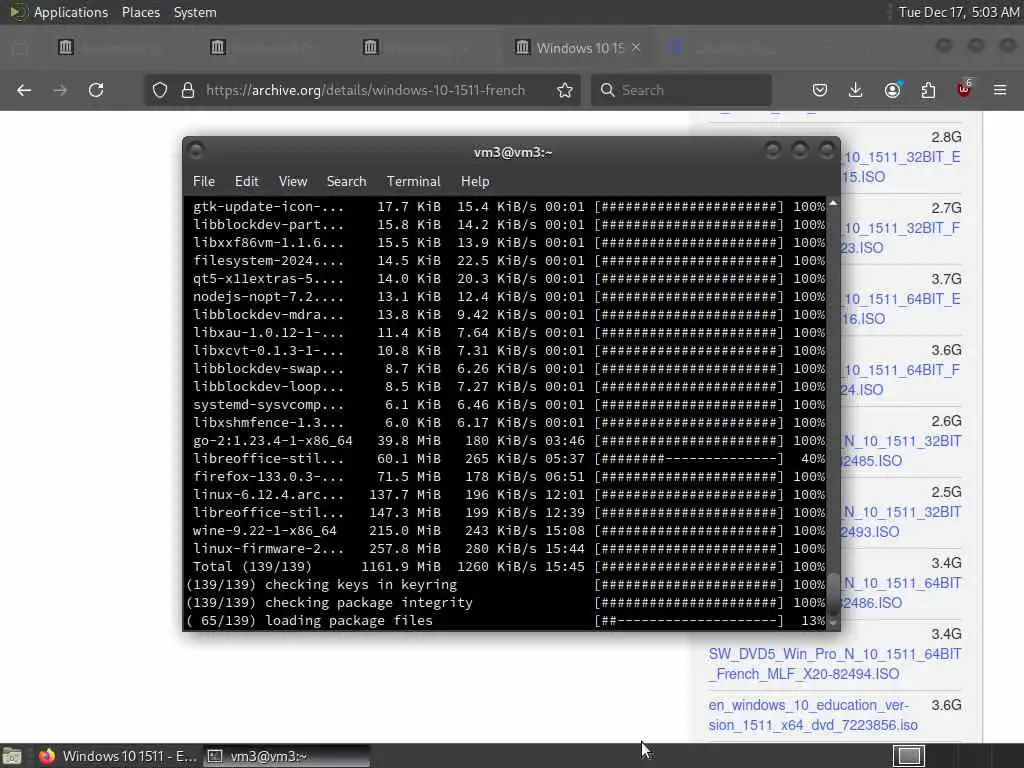Open the terminal Help menu
The image size is (1024, 768).
click(x=475, y=182)
